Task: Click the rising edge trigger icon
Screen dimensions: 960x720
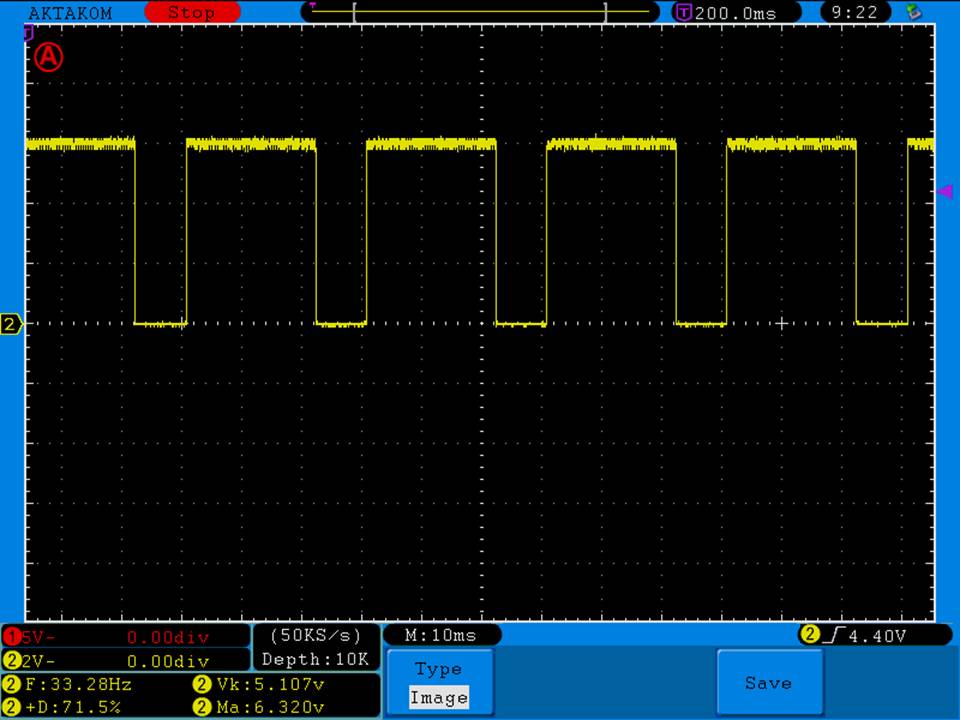Action: pos(834,635)
